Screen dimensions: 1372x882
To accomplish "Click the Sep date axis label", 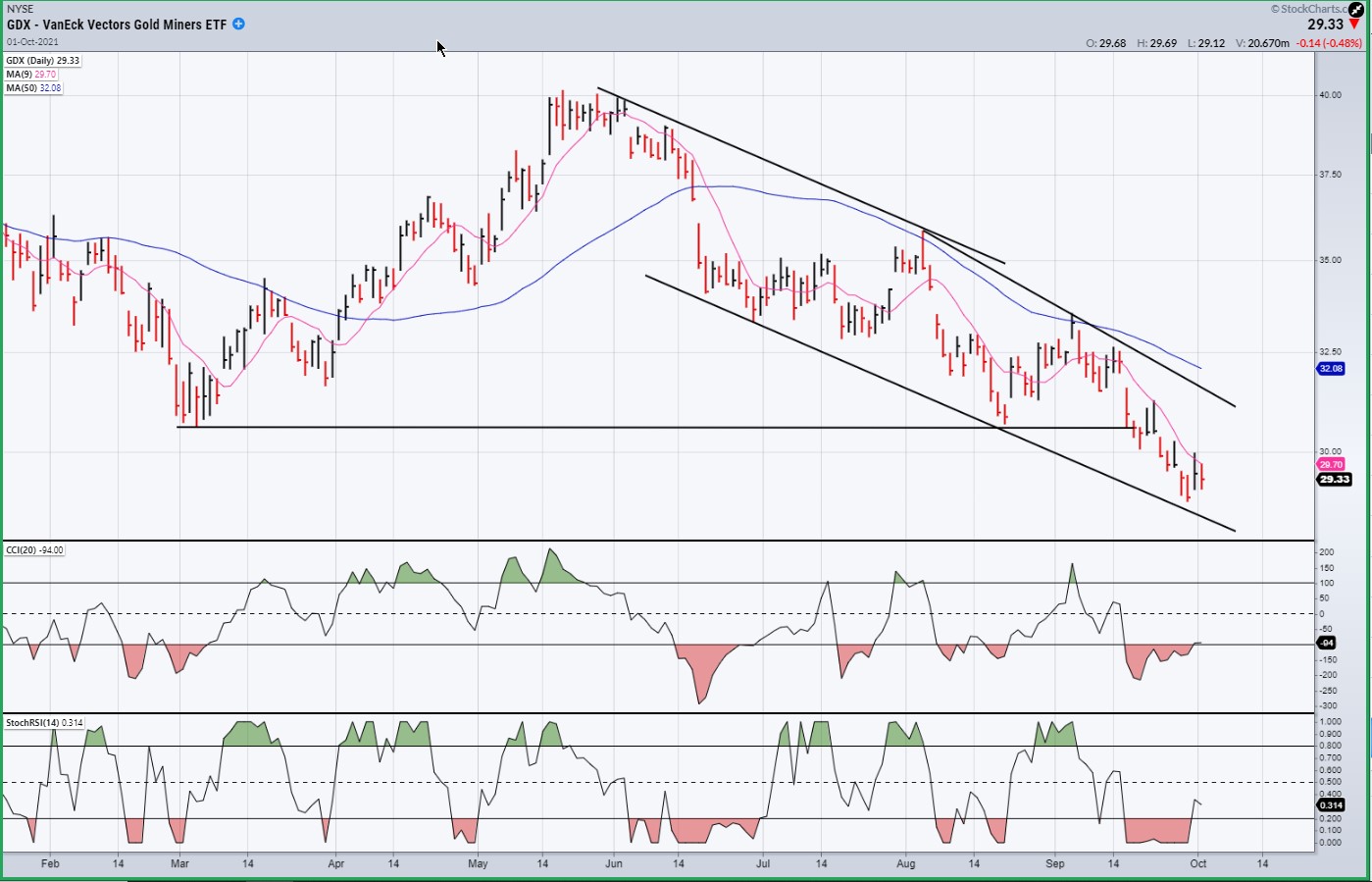I will [1055, 864].
